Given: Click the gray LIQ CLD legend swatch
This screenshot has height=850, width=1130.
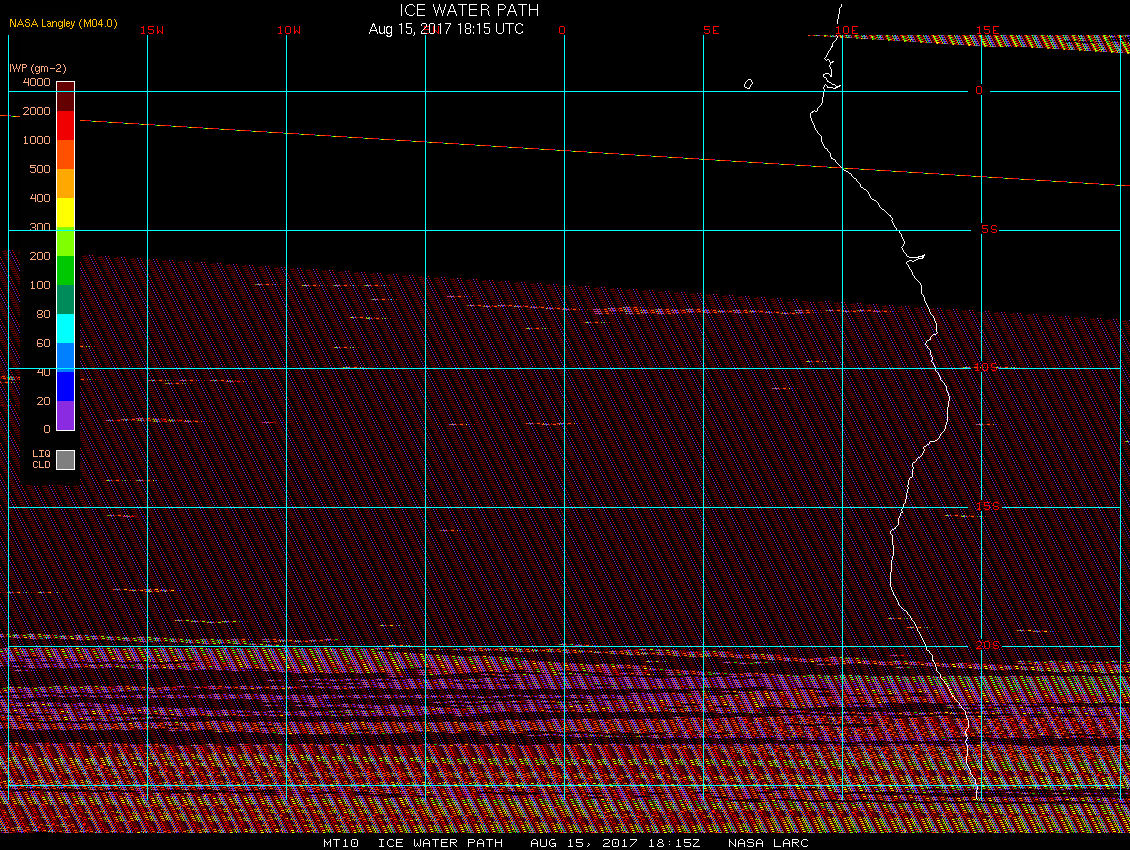Looking at the screenshot, I should click(66, 460).
